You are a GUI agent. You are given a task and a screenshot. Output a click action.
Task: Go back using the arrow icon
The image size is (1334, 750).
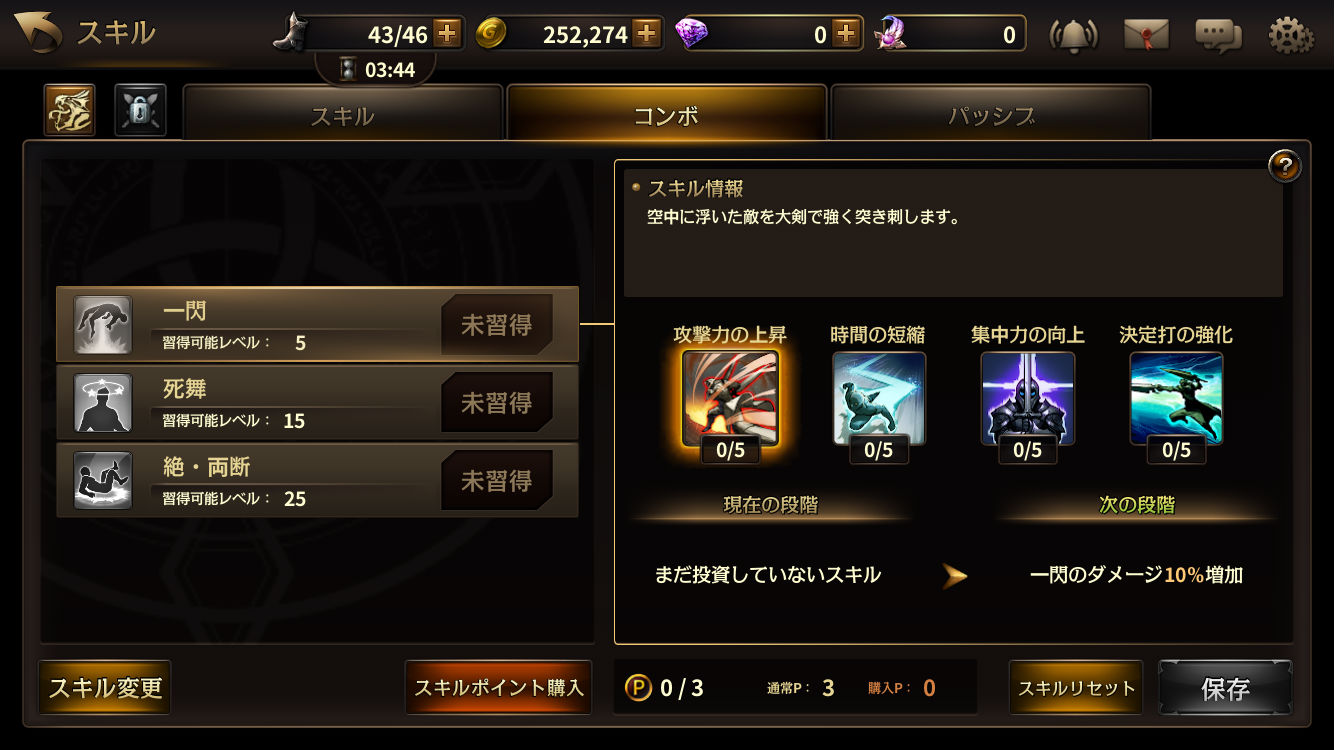pos(36,33)
